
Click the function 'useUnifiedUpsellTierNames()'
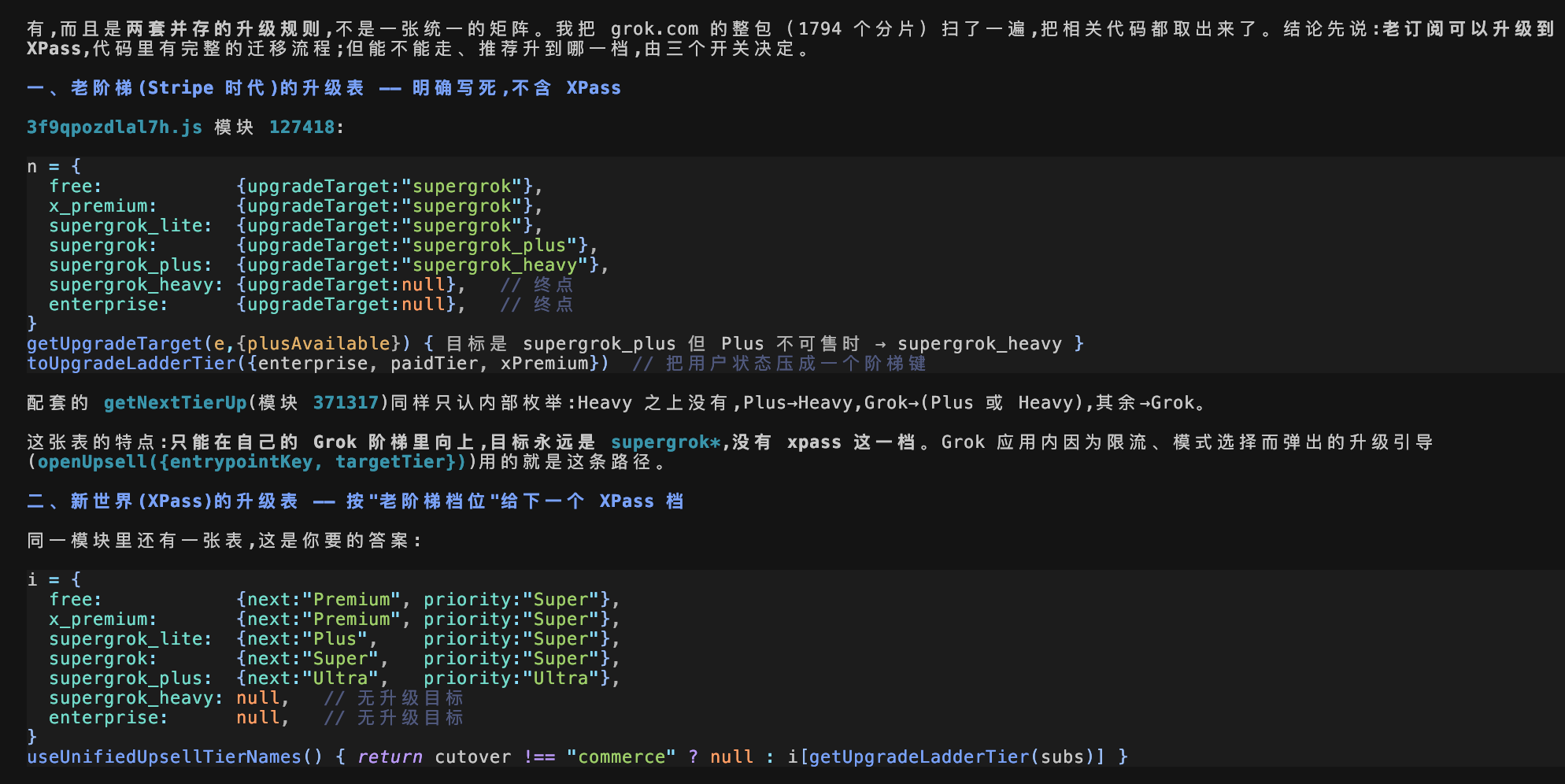[176, 757]
